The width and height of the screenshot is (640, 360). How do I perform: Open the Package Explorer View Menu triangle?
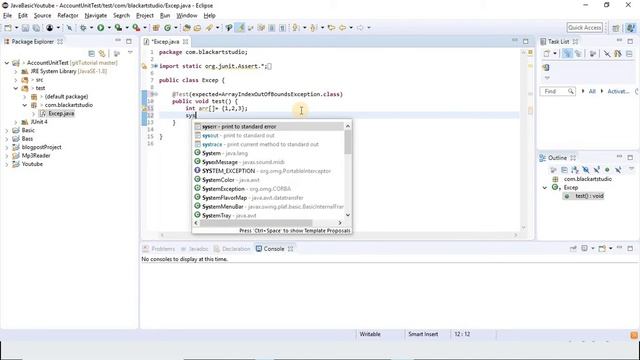point(130,53)
